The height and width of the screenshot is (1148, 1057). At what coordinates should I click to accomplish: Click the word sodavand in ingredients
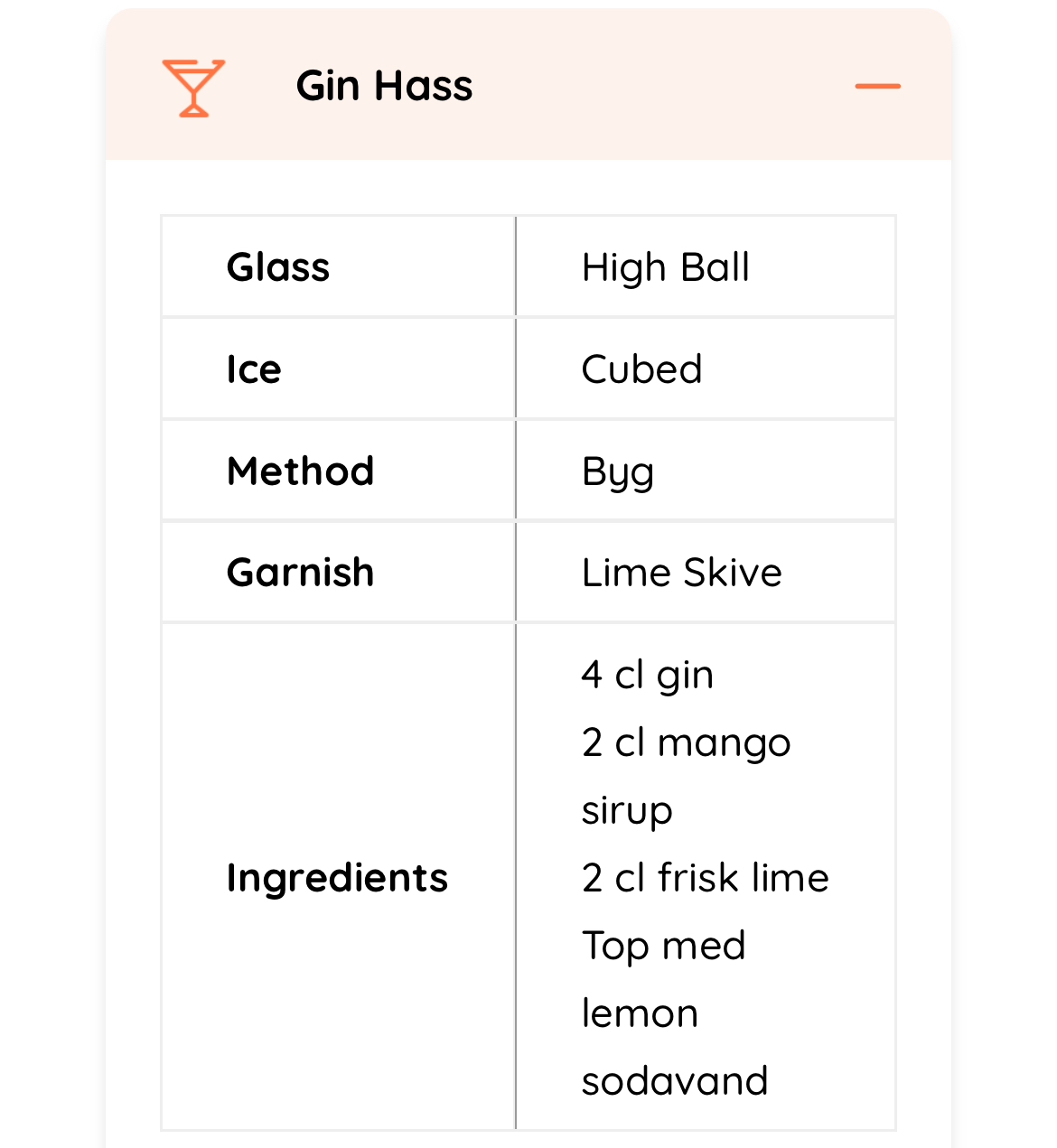(675, 1081)
